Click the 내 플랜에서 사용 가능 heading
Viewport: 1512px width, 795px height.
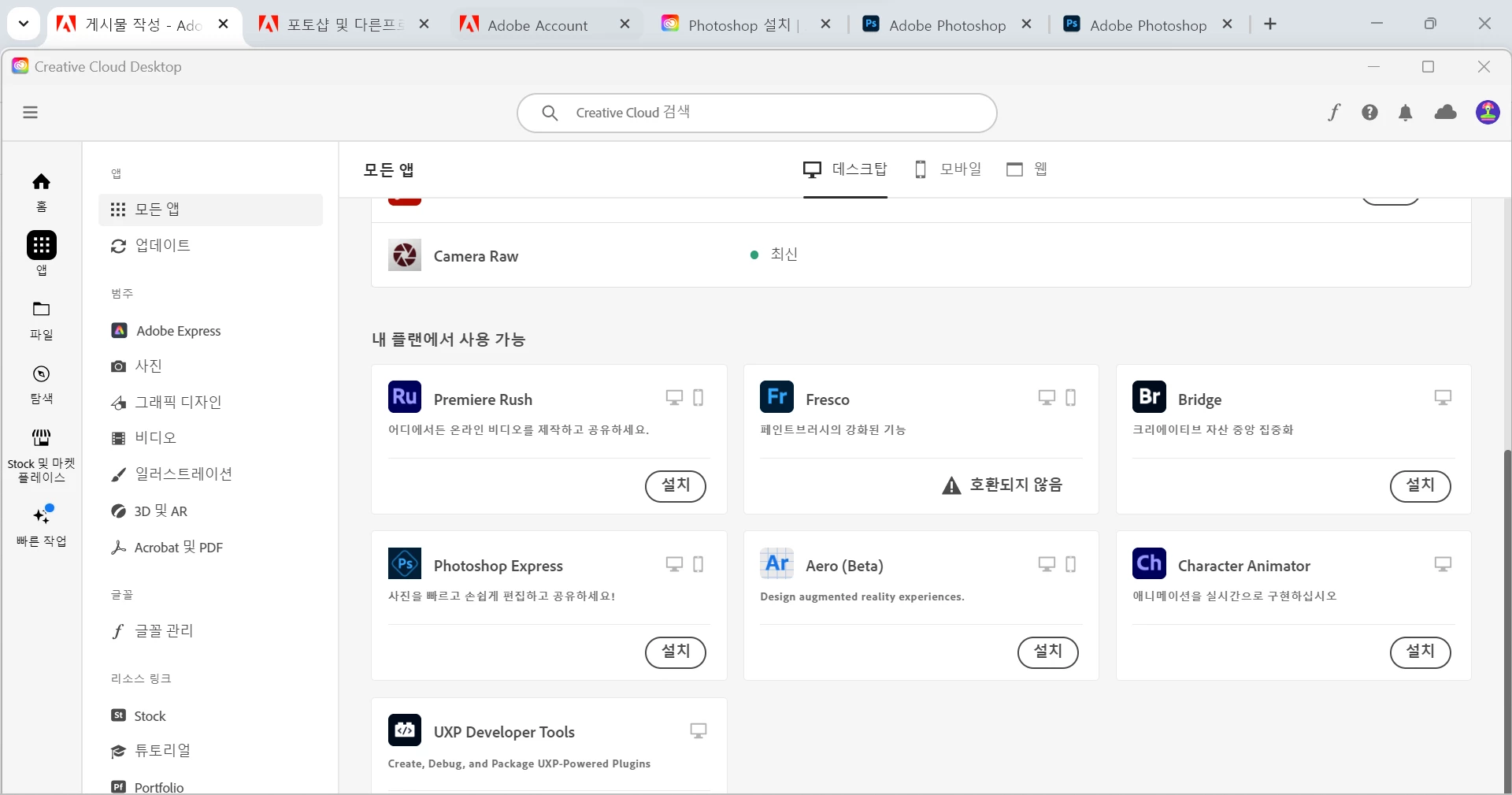click(449, 340)
